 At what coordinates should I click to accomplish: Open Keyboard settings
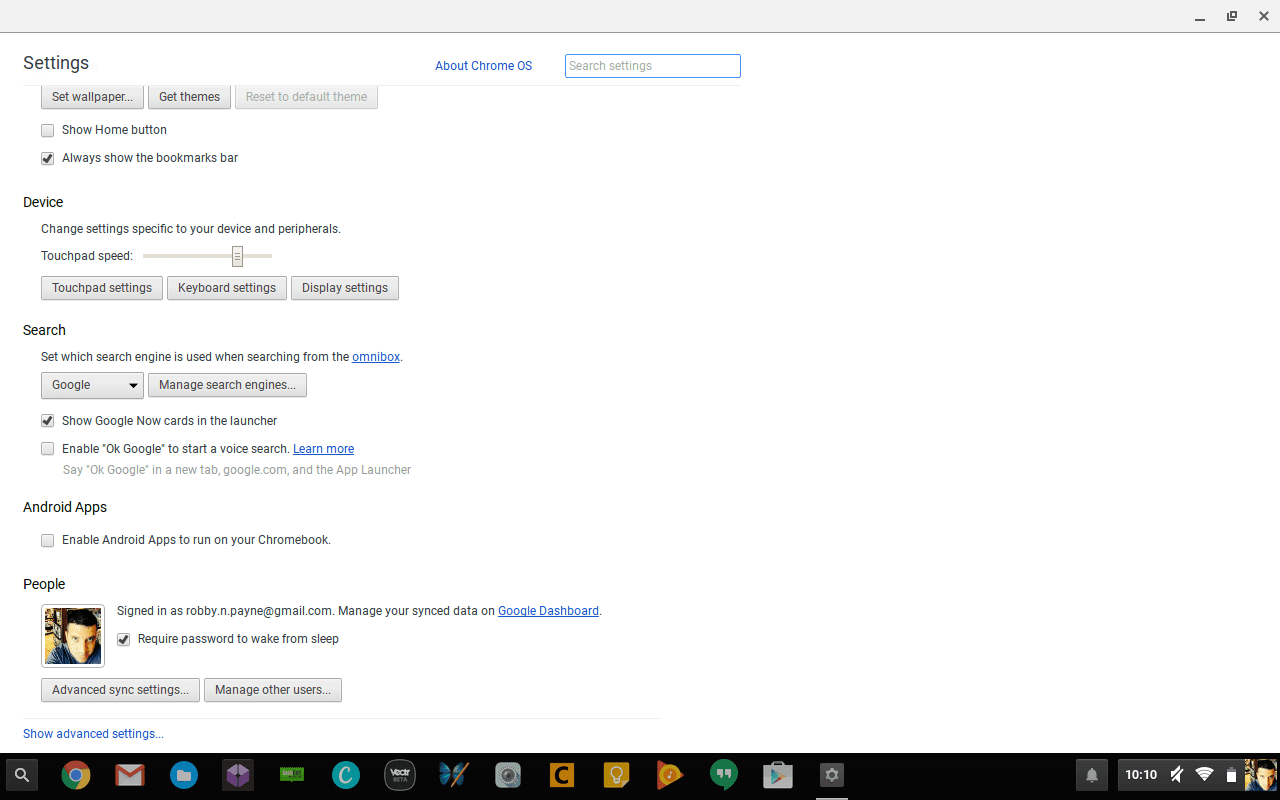coord(226,288)
